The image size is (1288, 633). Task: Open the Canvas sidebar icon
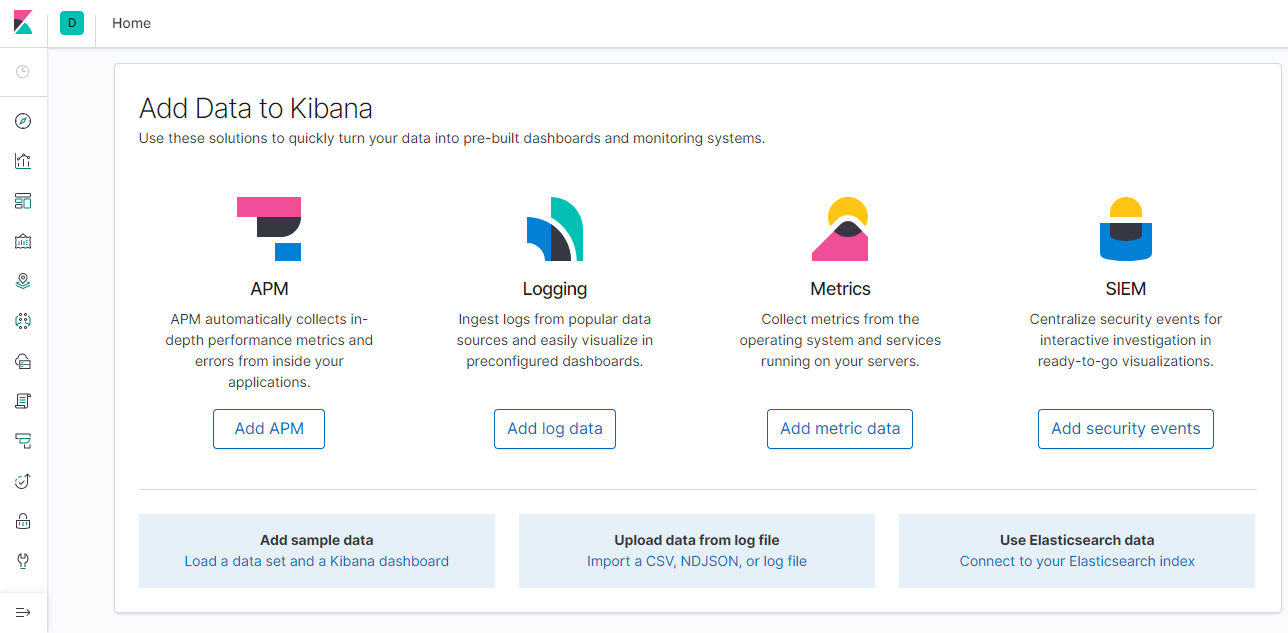23,241
